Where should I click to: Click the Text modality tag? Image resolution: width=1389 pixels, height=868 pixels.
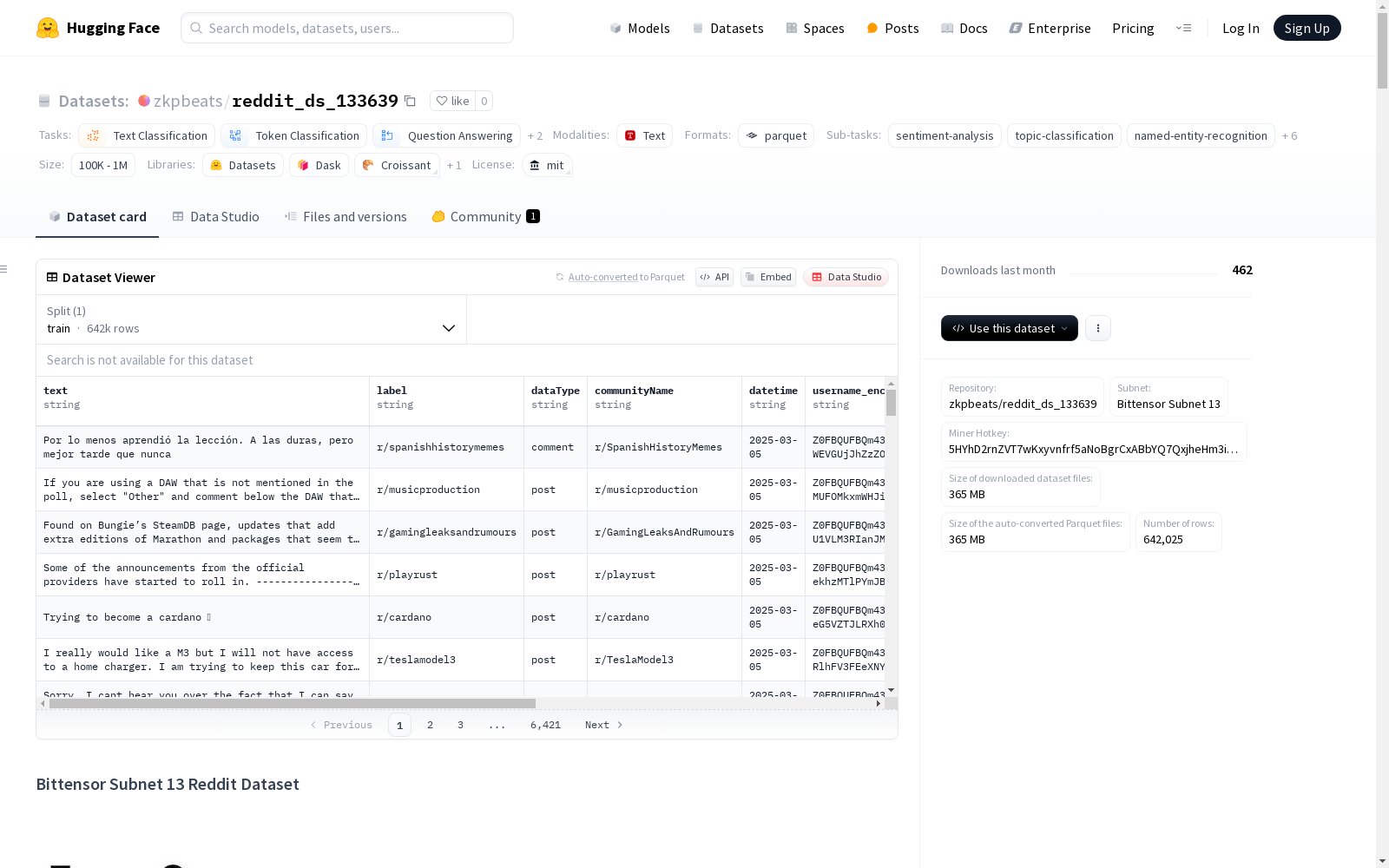(644, 135)
